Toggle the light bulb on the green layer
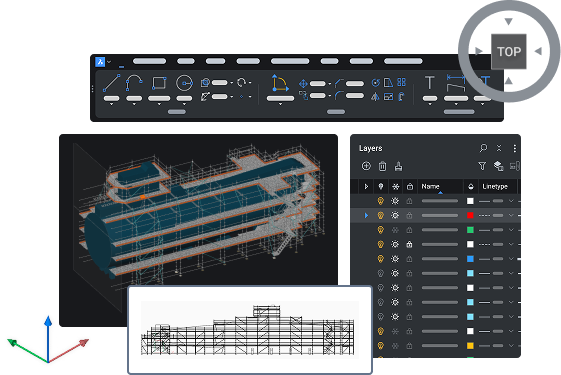The height and width of the screenshot is (375, 561). coord(381,230)
